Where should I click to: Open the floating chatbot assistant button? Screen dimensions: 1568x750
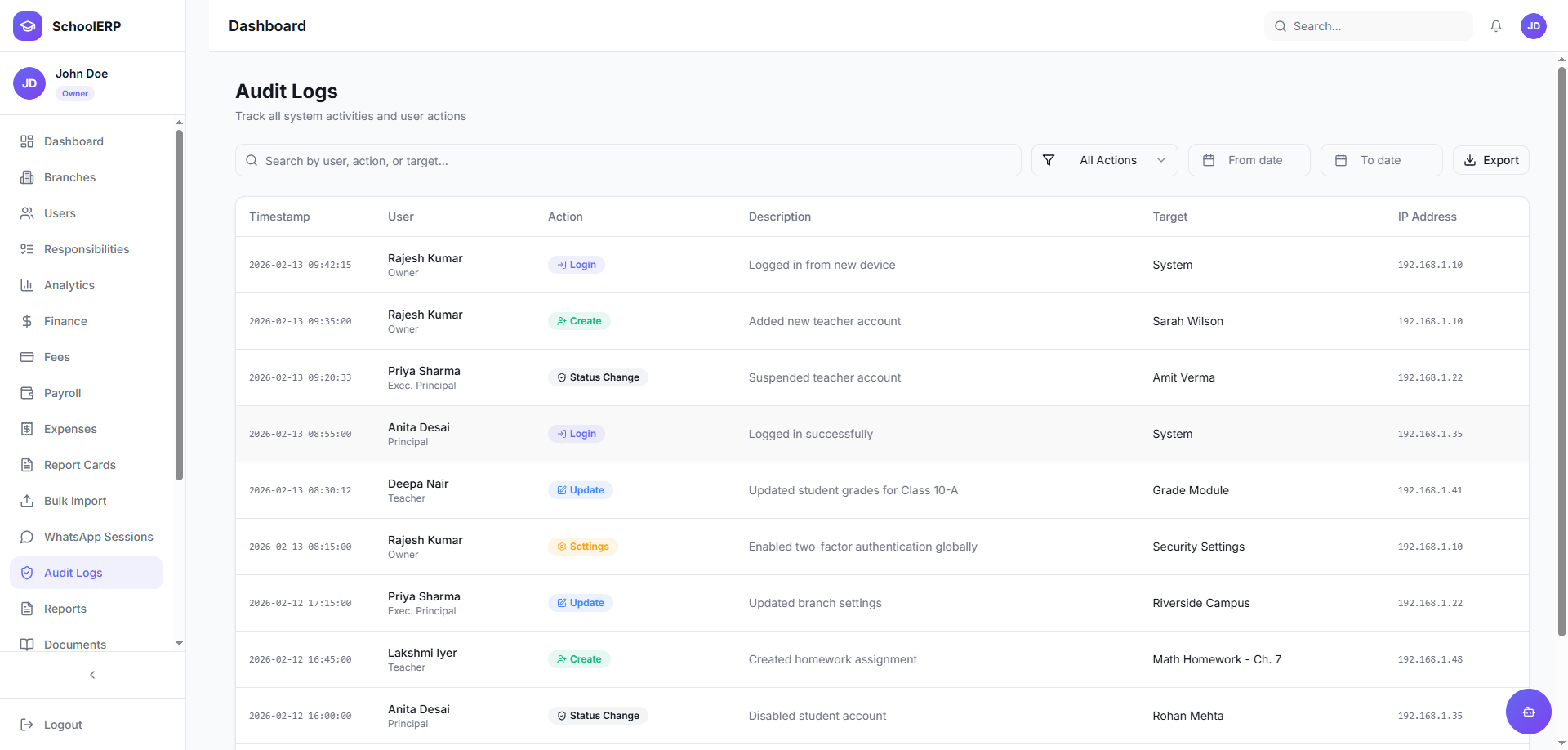click(1528, 712)
